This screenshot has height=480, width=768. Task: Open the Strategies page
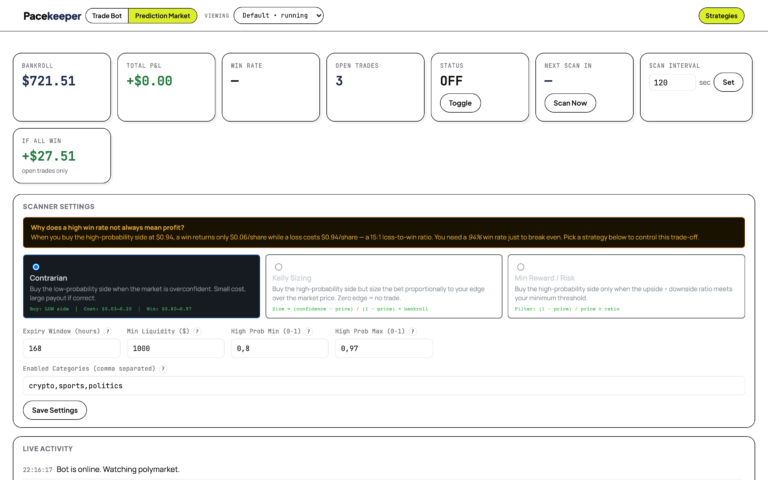click(721, 16)
